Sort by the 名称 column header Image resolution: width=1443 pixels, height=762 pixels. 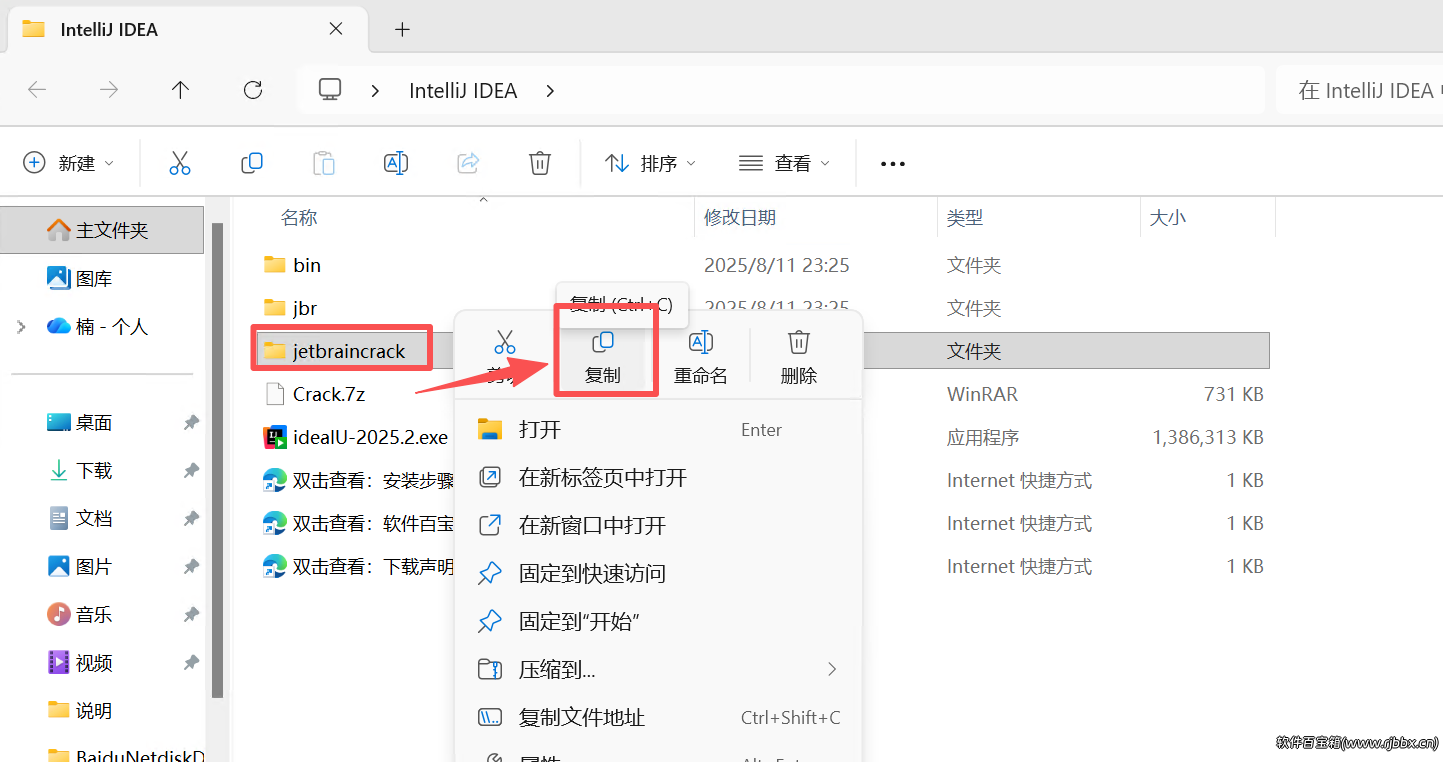click(x=299, y=217)
